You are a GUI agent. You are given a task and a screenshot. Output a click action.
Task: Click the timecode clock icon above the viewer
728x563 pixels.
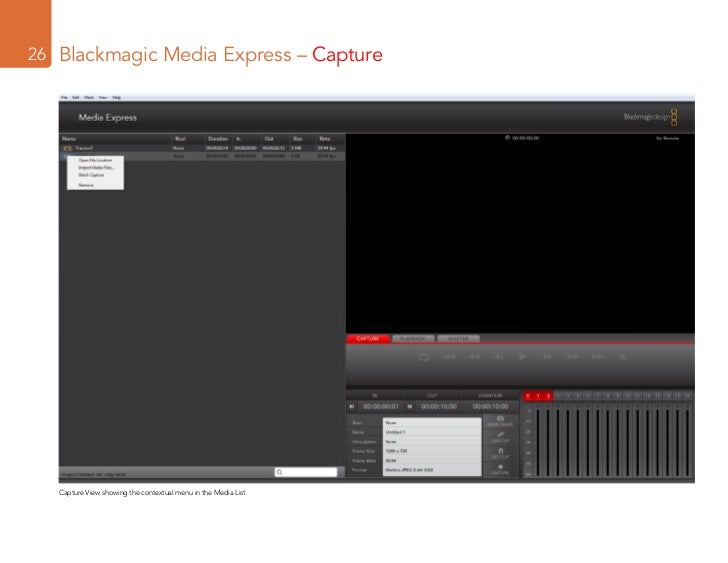click(x=507, y=138)
